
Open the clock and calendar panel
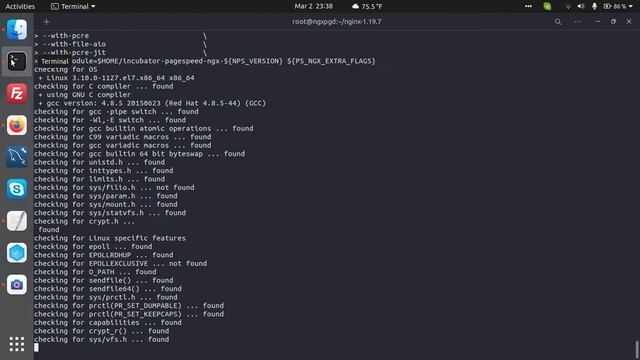point(313,6)
